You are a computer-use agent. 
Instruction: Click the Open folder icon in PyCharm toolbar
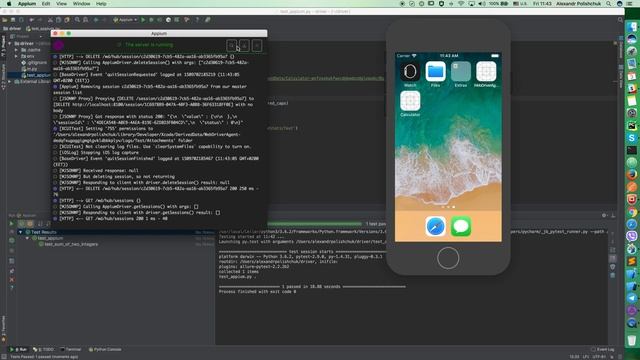point(5,20)
